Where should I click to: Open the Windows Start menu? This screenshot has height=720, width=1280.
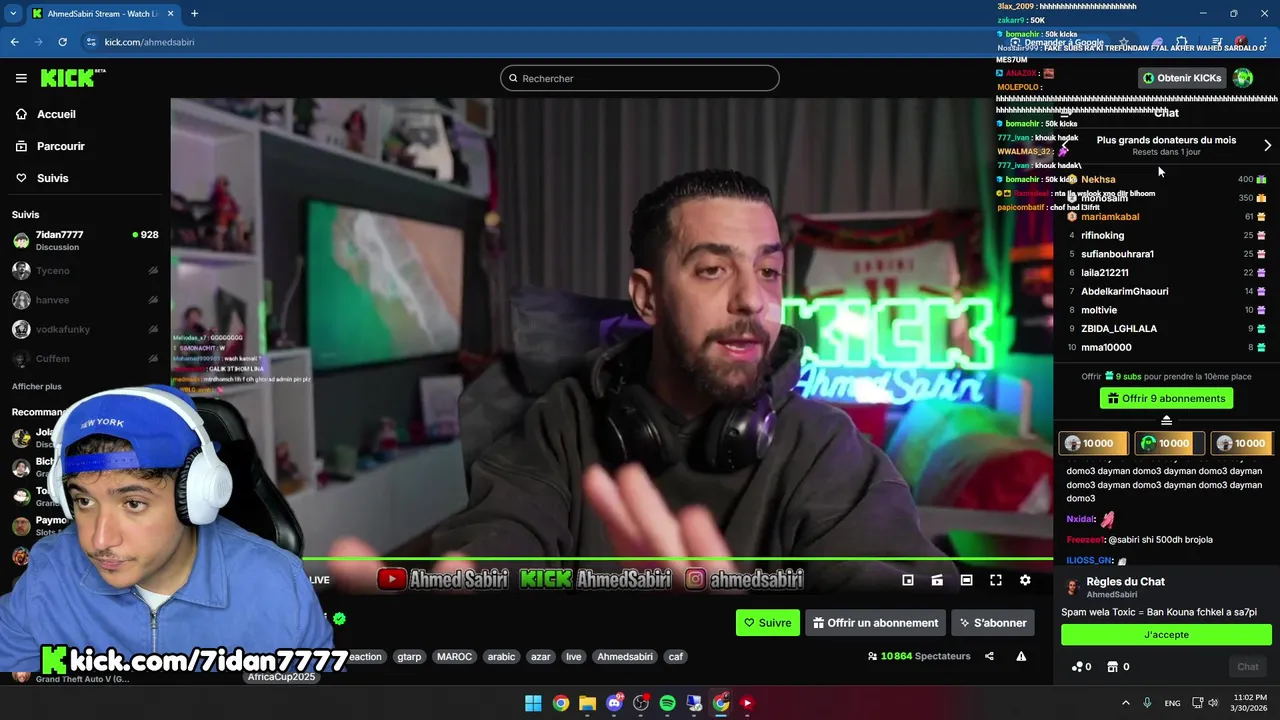(x=533, y=703)
